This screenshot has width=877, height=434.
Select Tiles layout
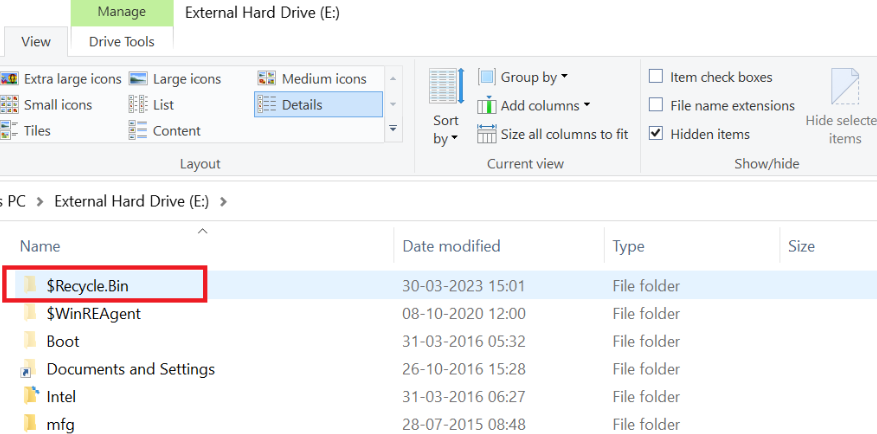tap(25, 131)
